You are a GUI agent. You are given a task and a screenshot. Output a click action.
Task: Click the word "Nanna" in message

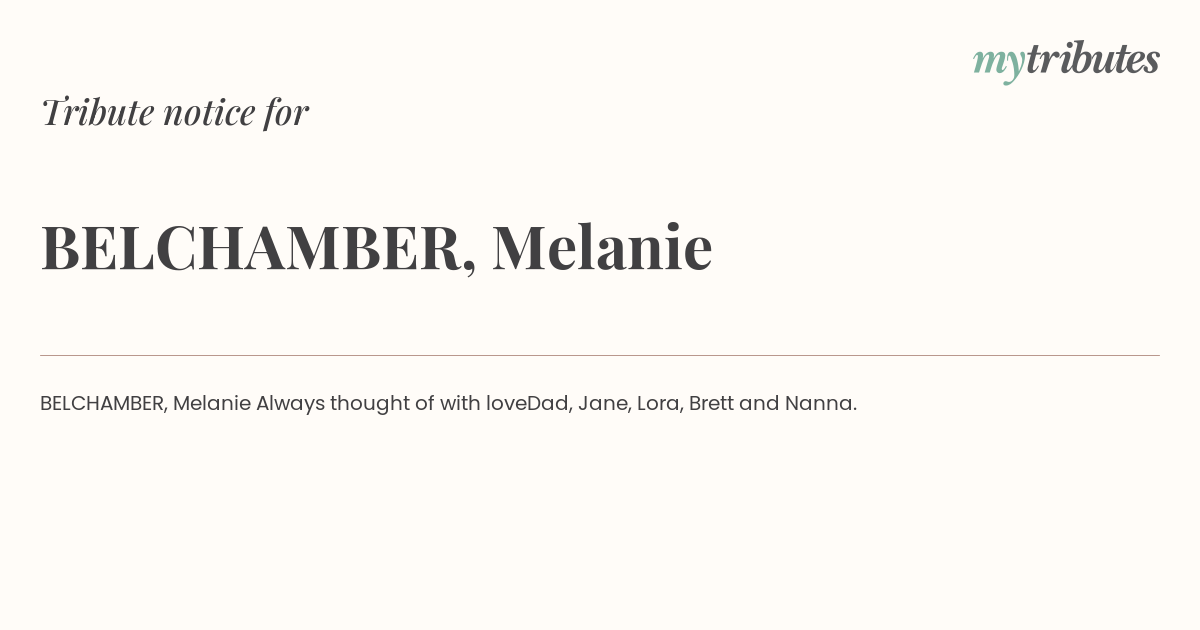pos(818,403)
